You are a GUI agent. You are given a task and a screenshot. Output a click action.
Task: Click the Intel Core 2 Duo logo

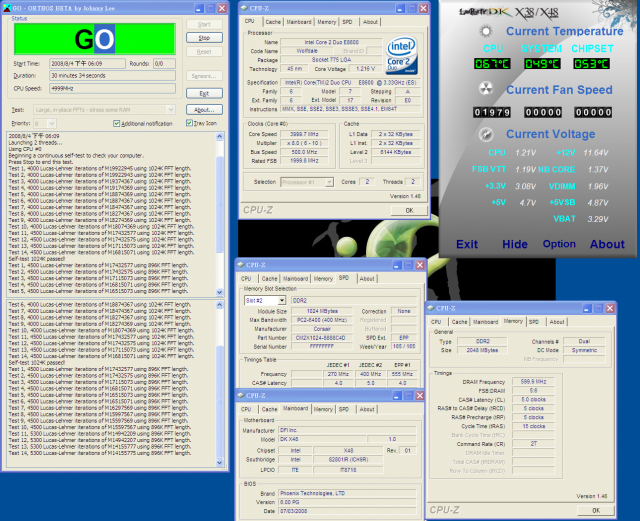point(402,56)
